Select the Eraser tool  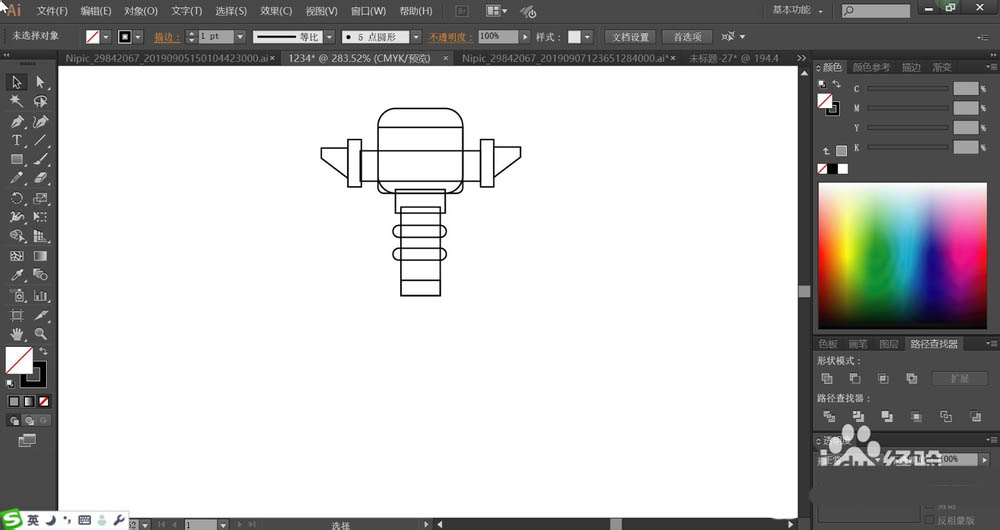pos(40,179)
